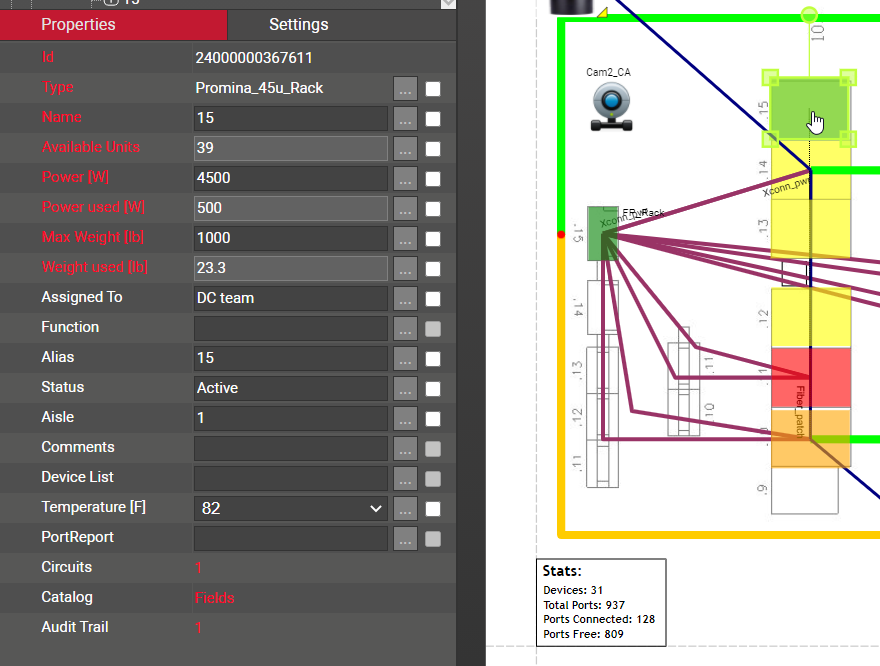Enable the checkbox beside Aisle field
880x666 pixels.
[433, 419]
